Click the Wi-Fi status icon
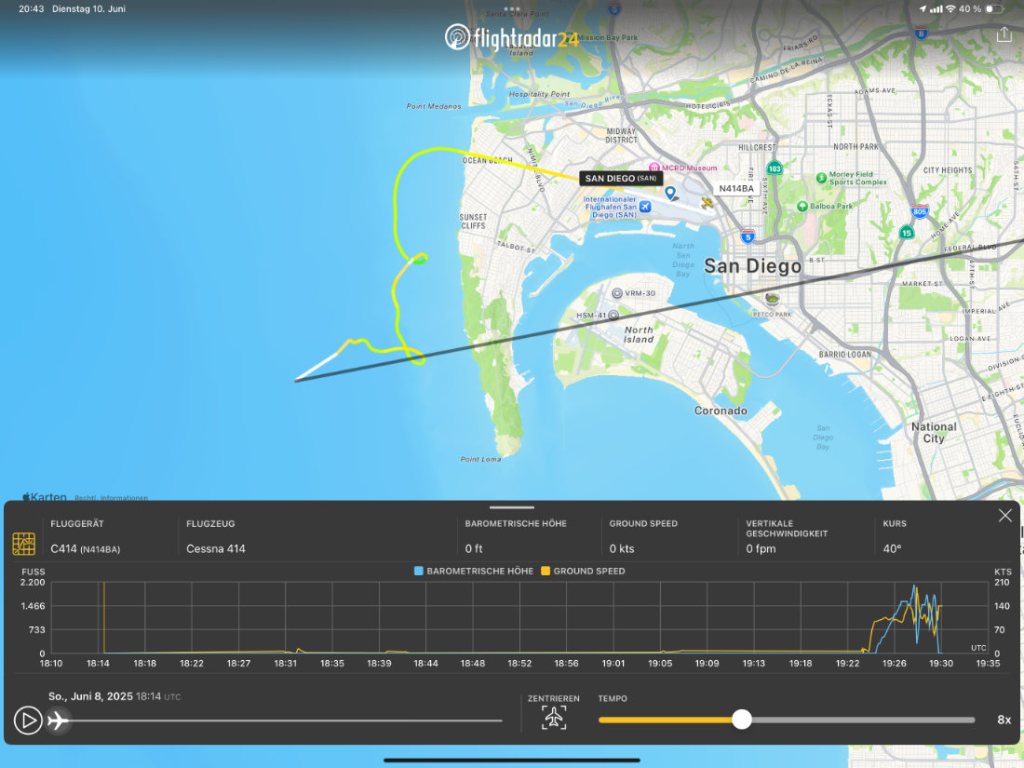Image resolution: width=1024 pixels, height=768 pixels. (950, 8)
